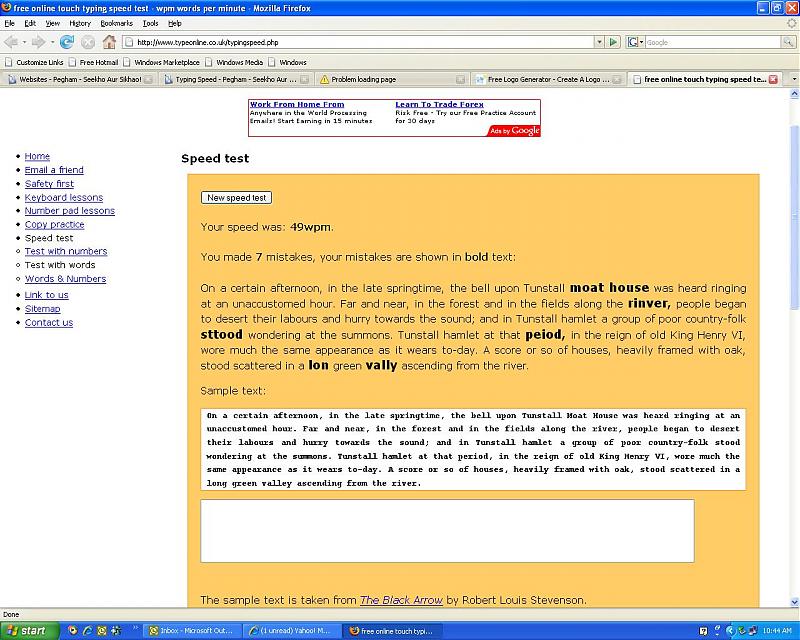
Task: Open the Contact us link
Action: (x=49, y=323)
